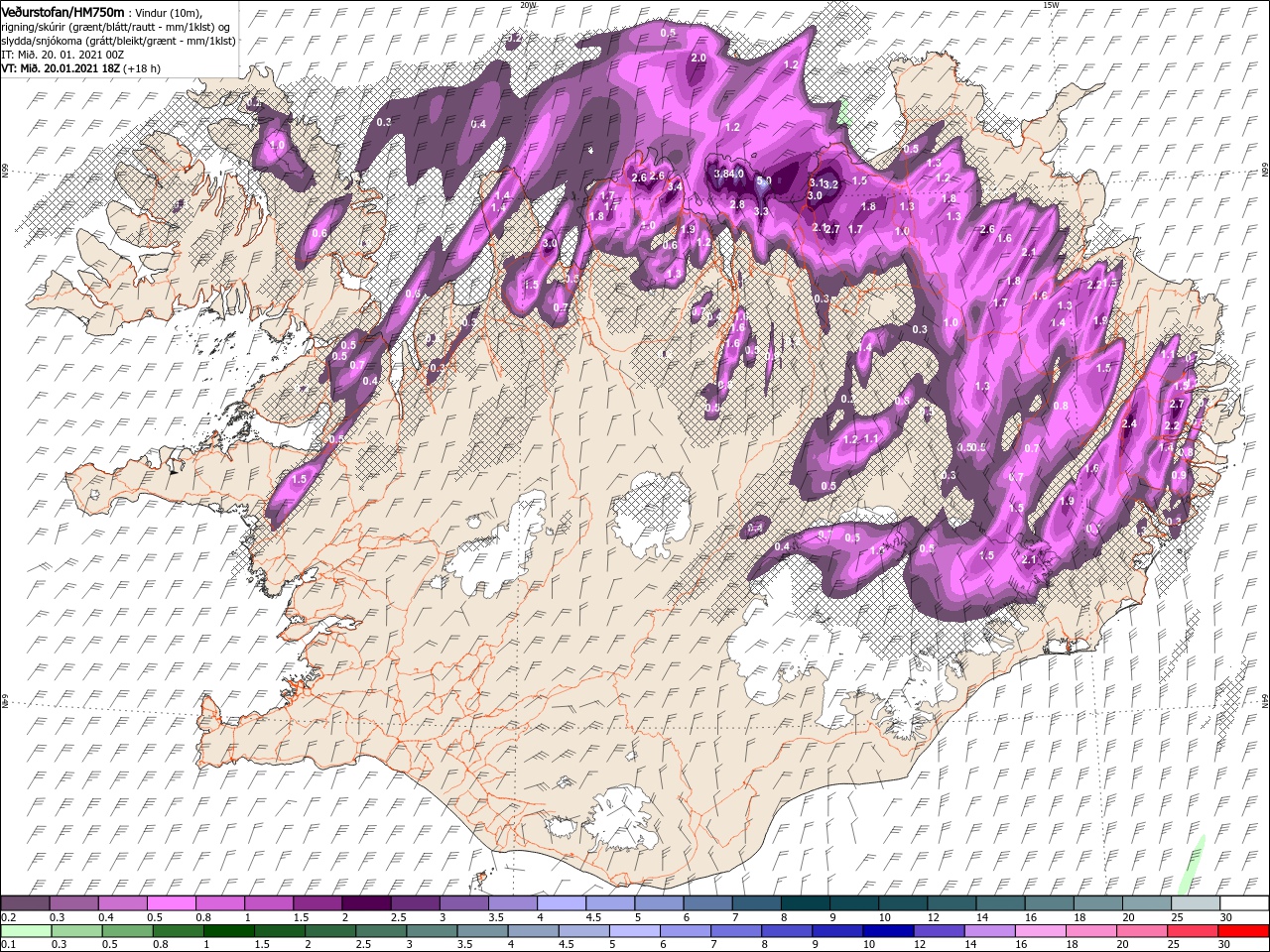Viewport: 1270px width, 952px height.
Task: Click the snow legend swatch labeled 0.2
Action: [x=25, y=902]
